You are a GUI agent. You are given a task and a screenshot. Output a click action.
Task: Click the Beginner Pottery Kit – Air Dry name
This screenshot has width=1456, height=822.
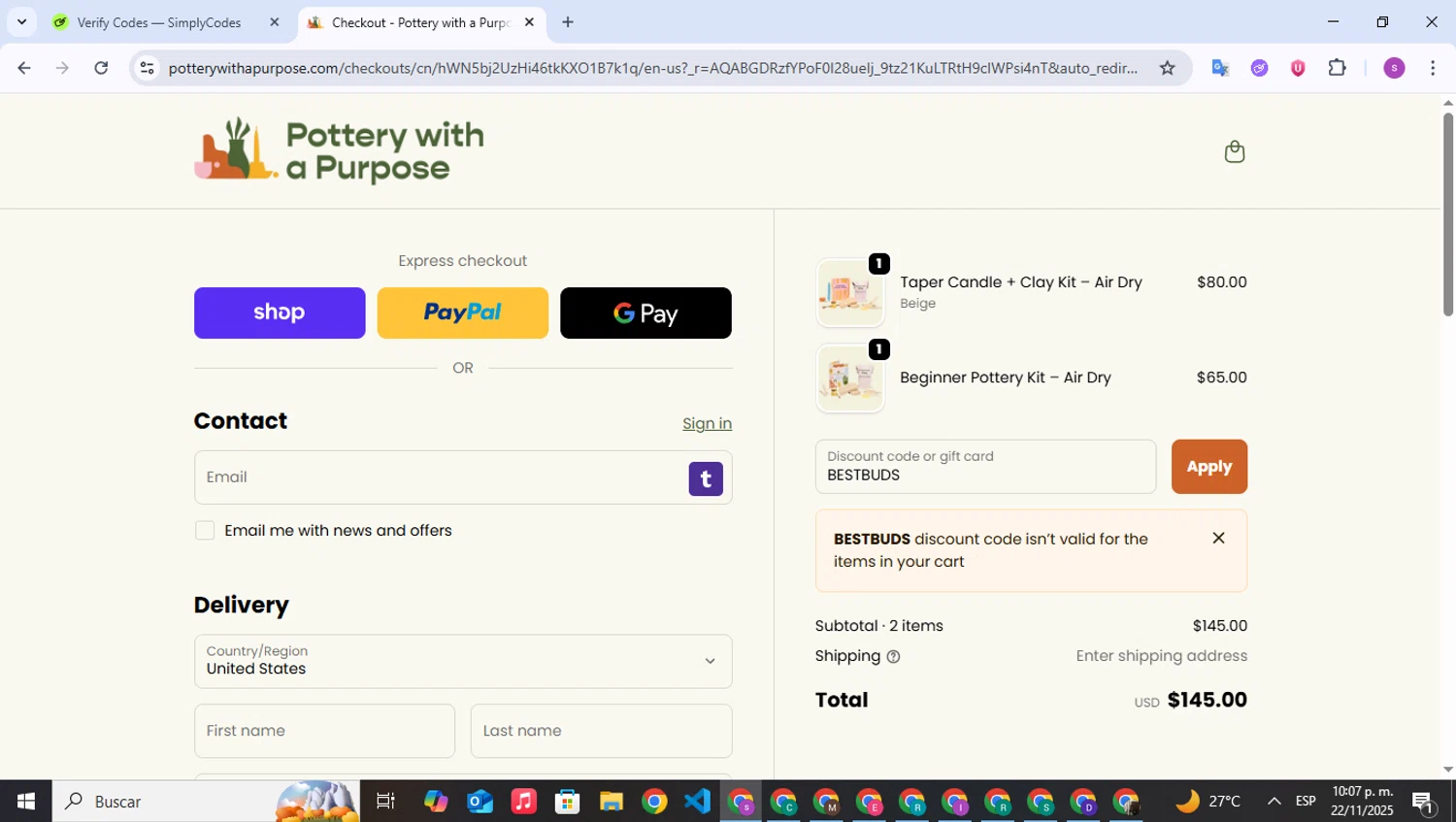(x=1005, y=378)
